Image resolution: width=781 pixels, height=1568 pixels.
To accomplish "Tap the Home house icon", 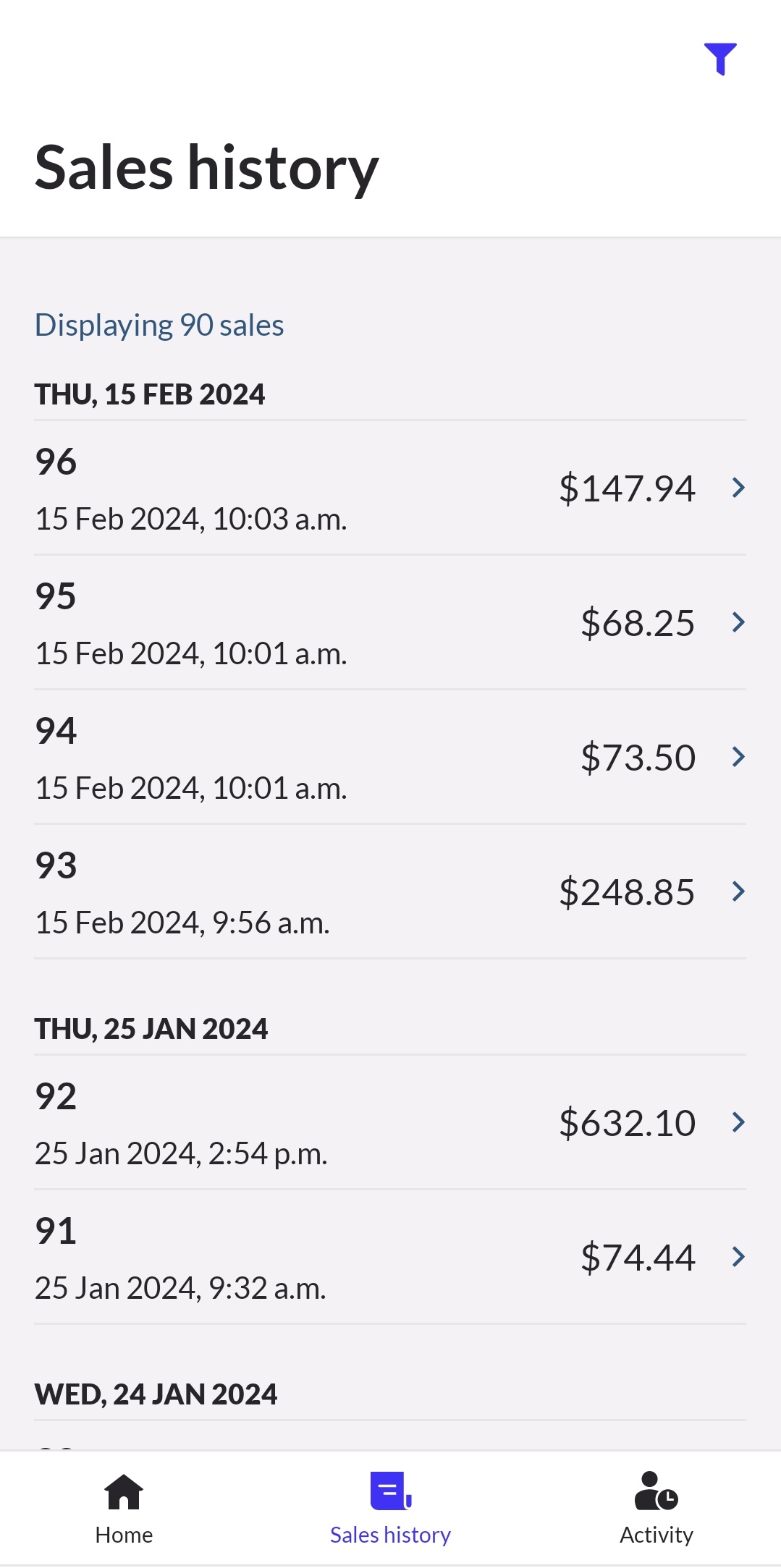I will pyautogui.click(x=124, y=1492).
